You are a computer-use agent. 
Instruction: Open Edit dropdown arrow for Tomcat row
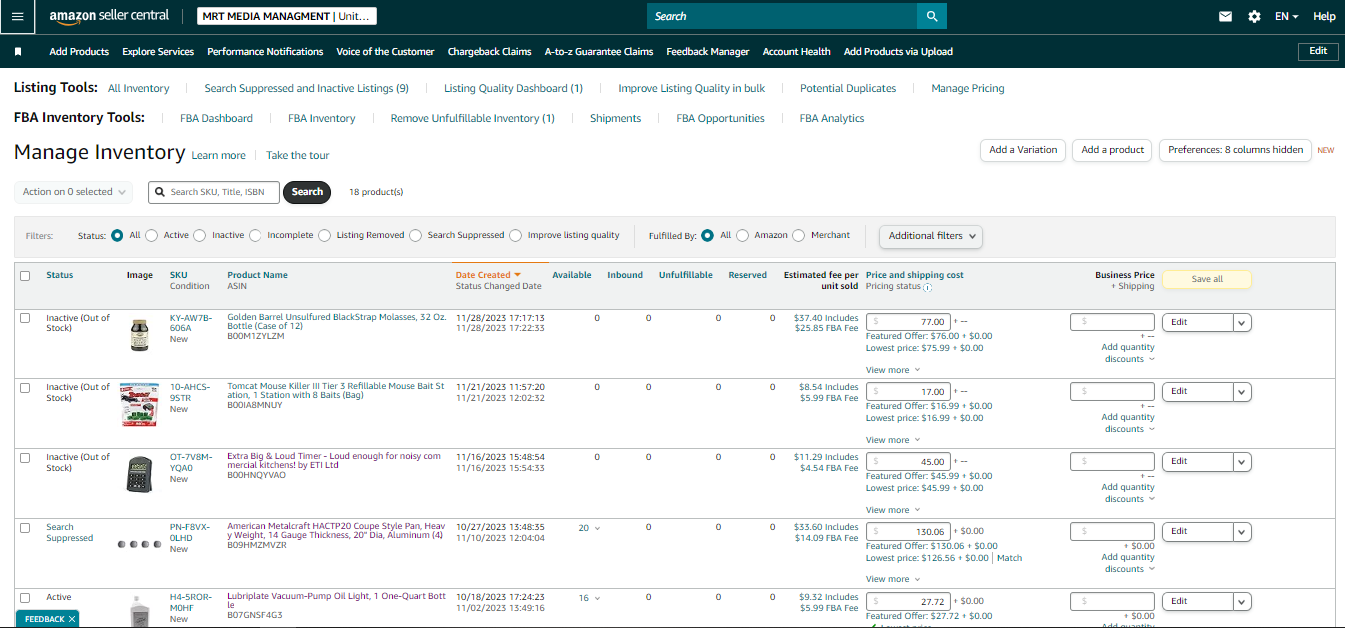(x=1242, y=392)
